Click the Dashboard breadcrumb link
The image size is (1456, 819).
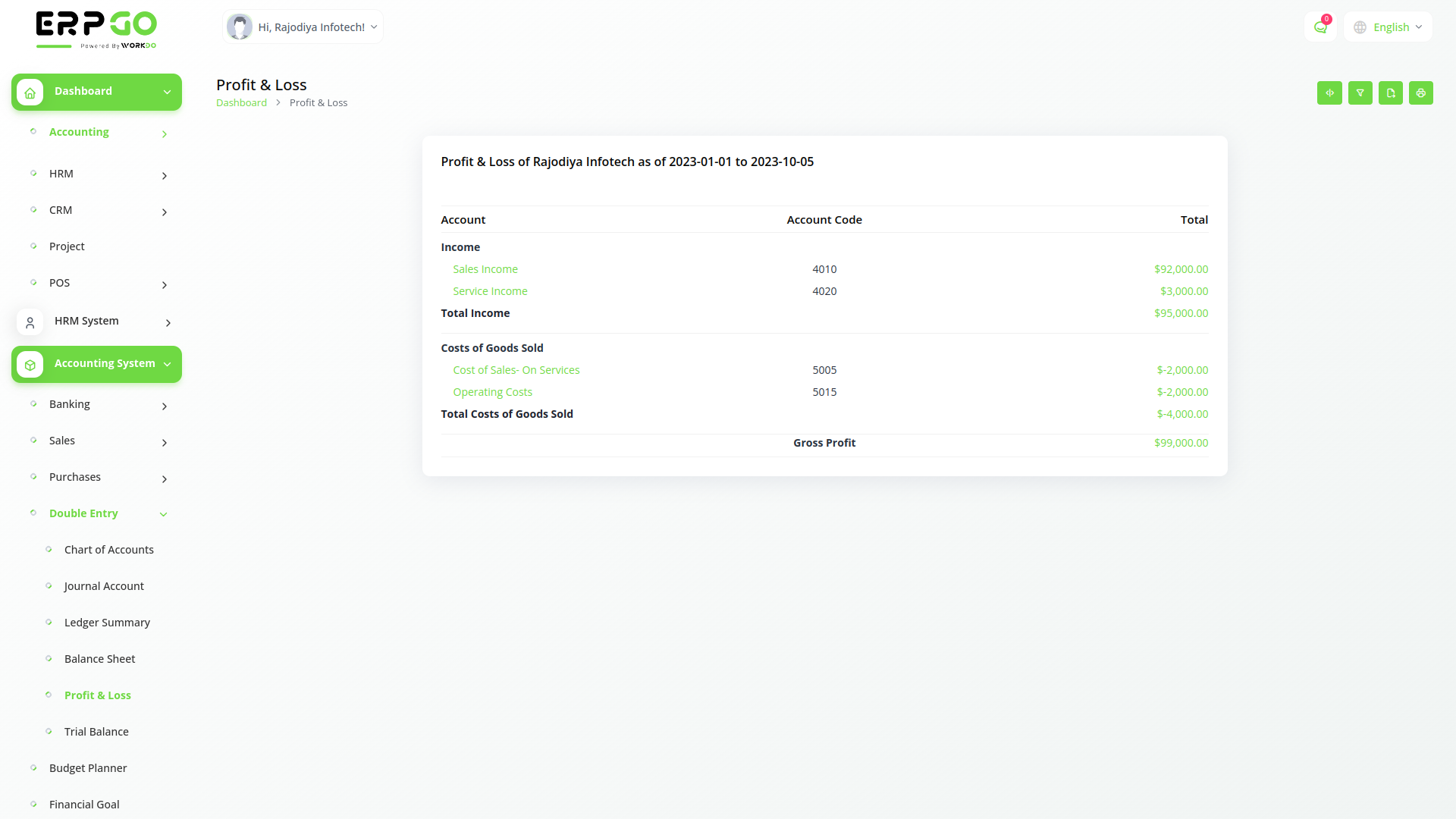coord(241,102)
